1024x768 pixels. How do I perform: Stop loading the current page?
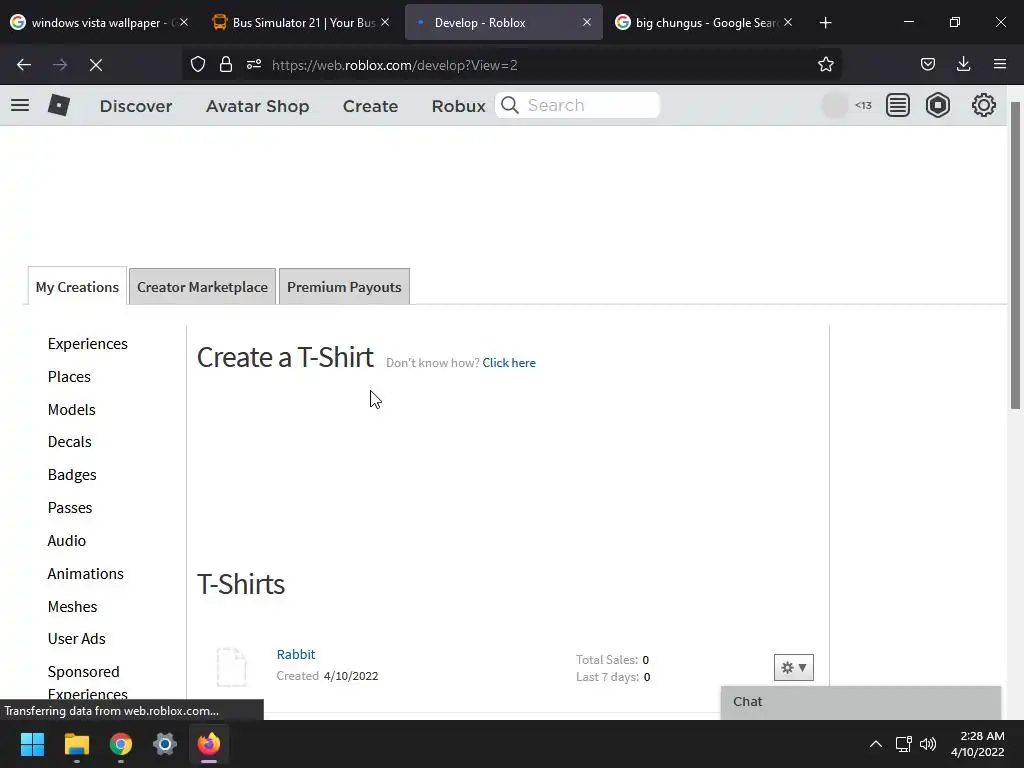coord(96,65)
